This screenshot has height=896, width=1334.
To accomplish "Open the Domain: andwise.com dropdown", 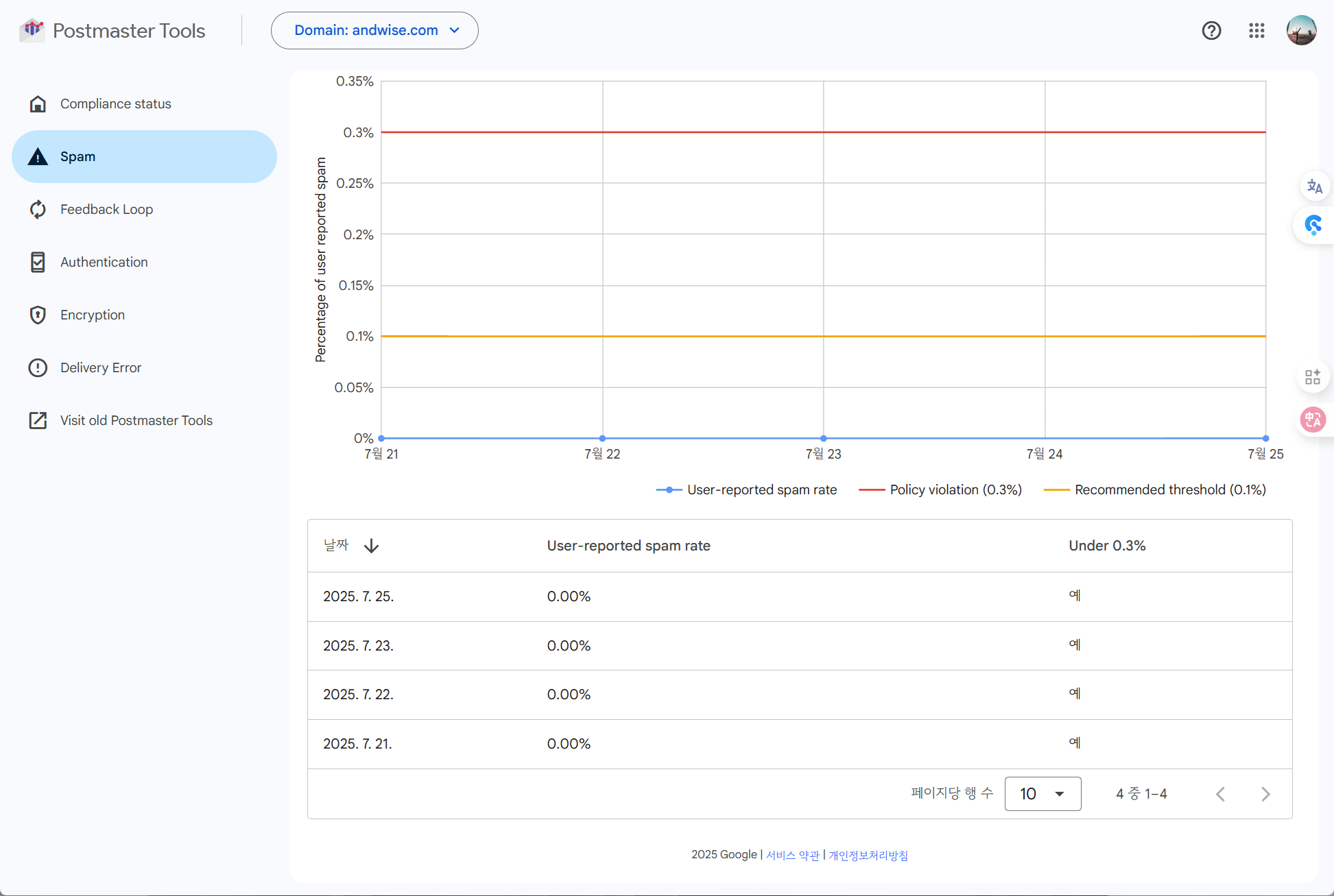I will 374,30.
